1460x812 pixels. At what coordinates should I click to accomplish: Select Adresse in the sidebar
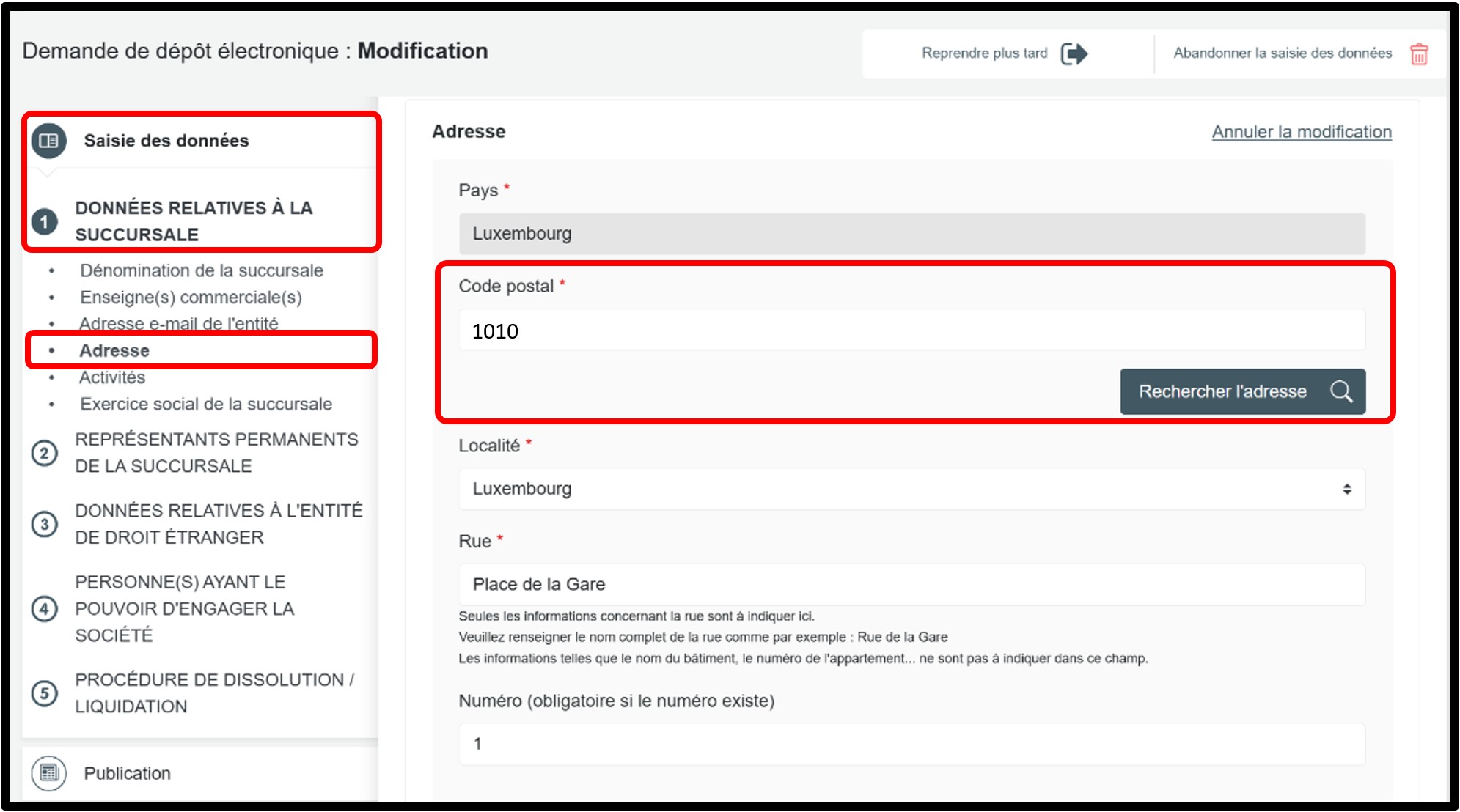(114, 350)
